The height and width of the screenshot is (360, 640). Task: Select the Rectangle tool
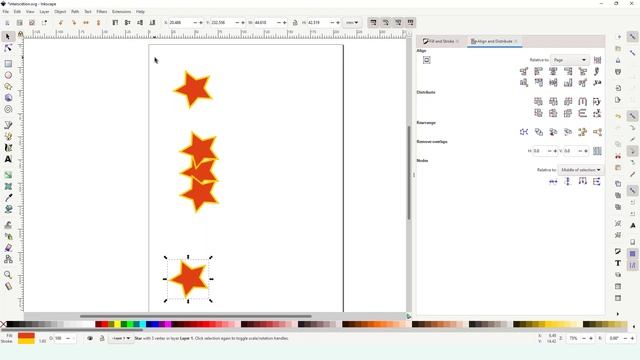pos(8,64)
